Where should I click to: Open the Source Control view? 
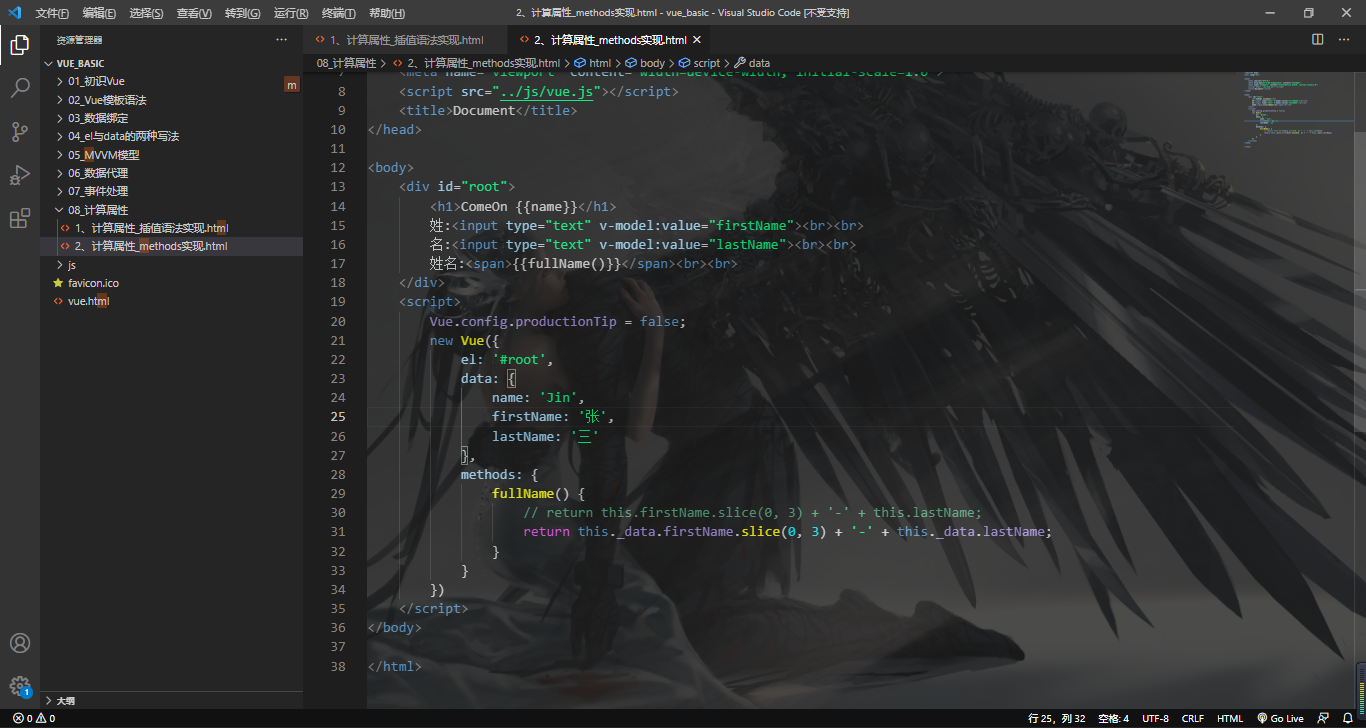[x=20, y=131]
